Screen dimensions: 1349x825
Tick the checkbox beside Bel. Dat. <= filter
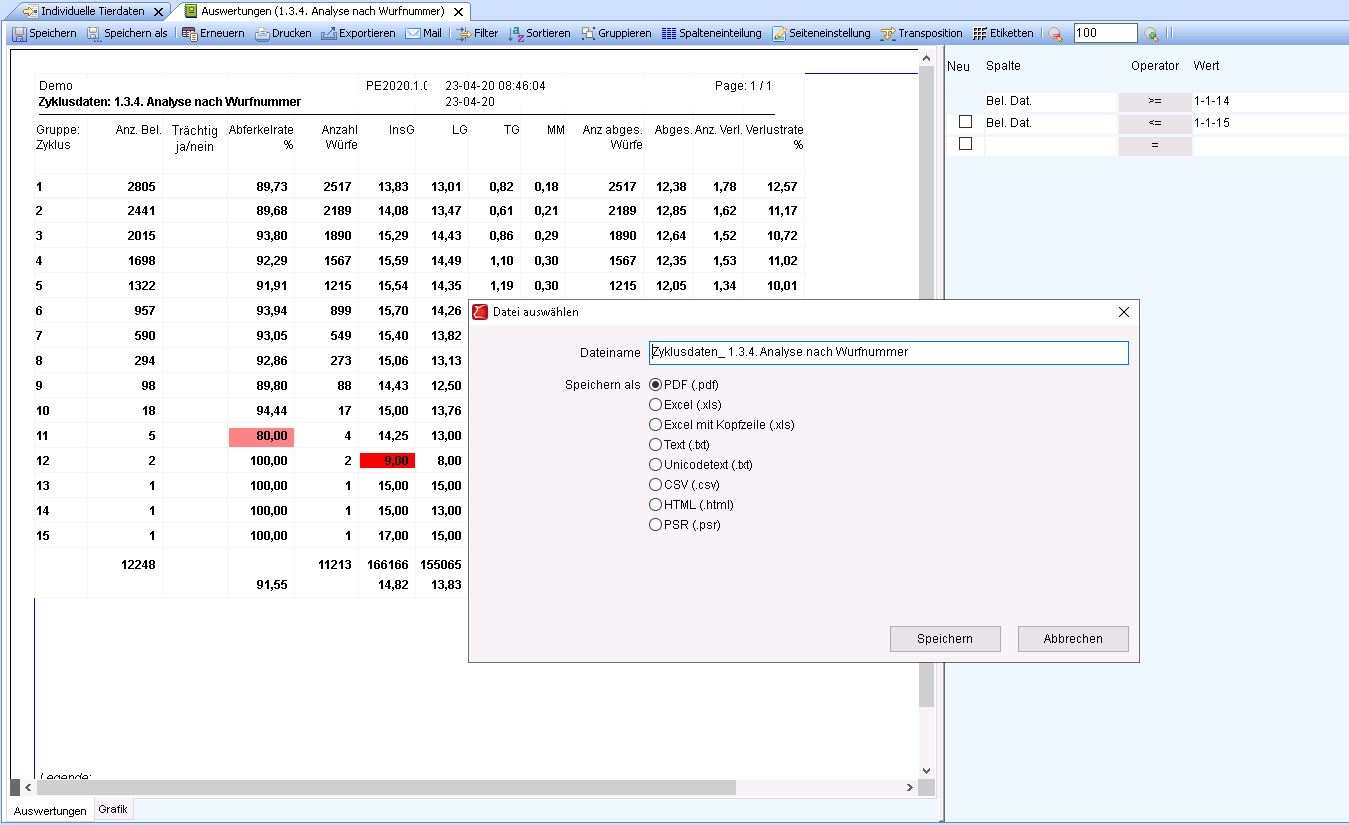[x=965, y=122]
